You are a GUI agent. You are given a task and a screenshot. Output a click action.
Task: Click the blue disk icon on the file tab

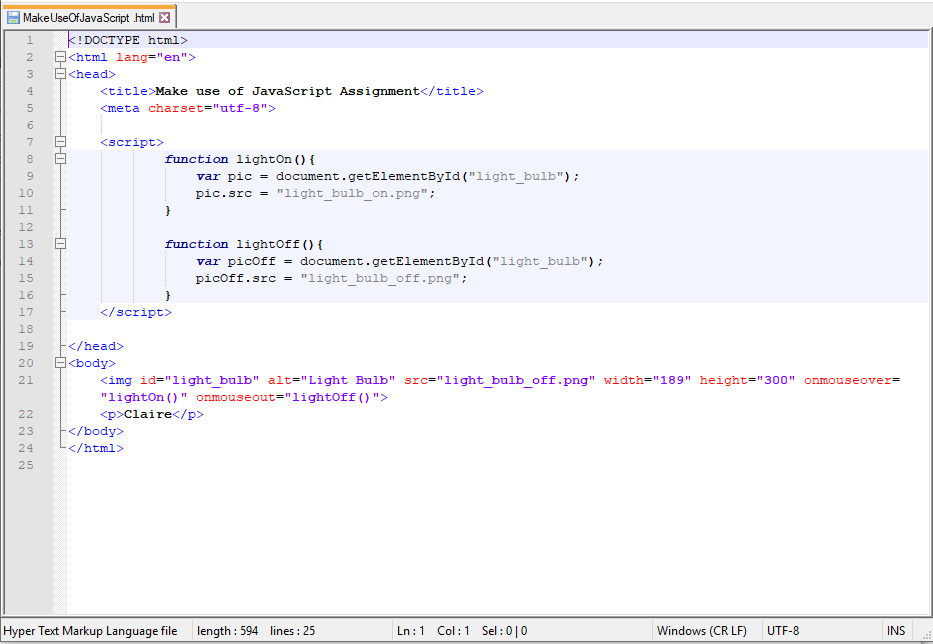point(13,17)
